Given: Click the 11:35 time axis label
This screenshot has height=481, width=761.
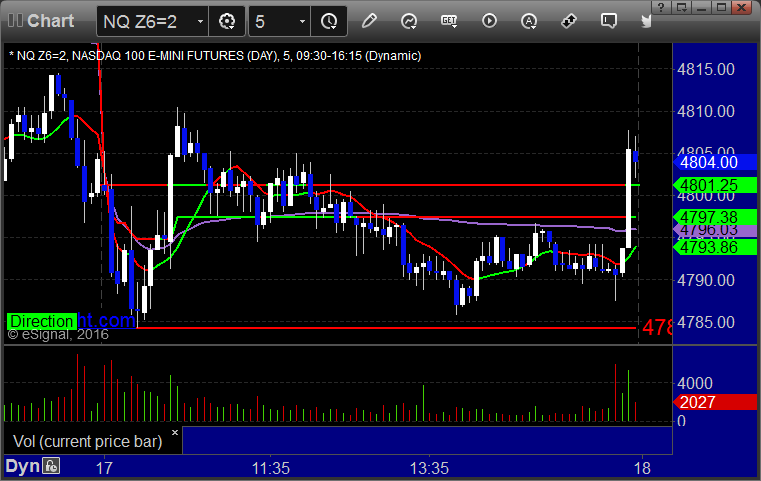Looking at the screenshot, I should (270, 468).
